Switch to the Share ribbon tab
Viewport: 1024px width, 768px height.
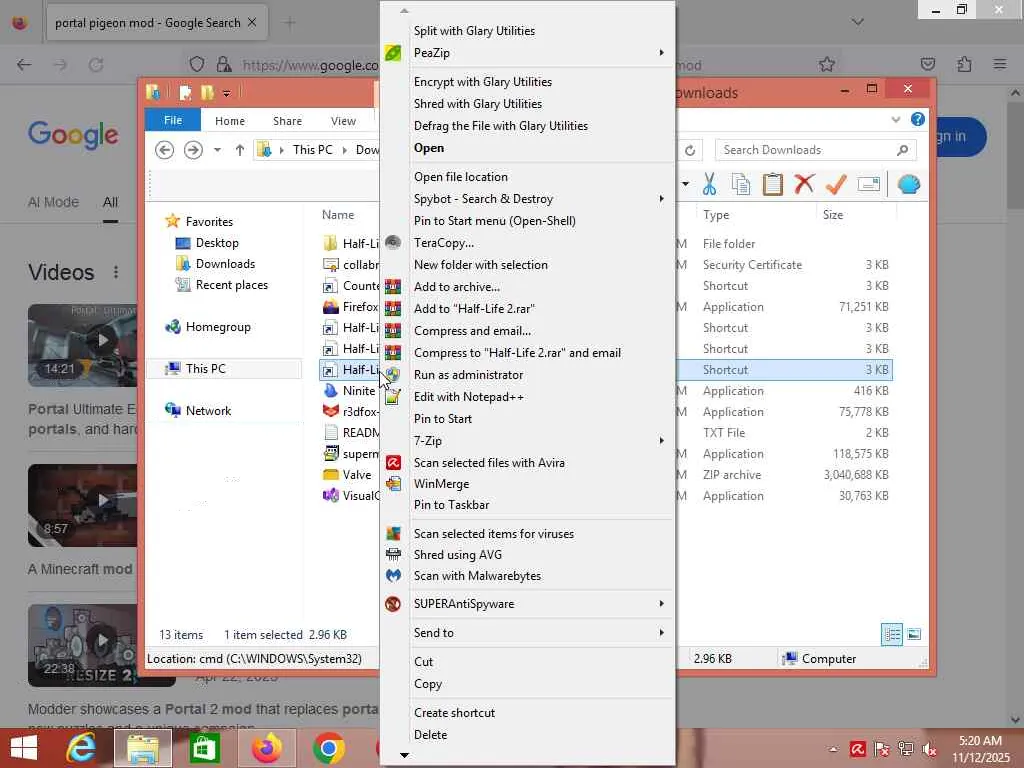click(x=287, y=121)
